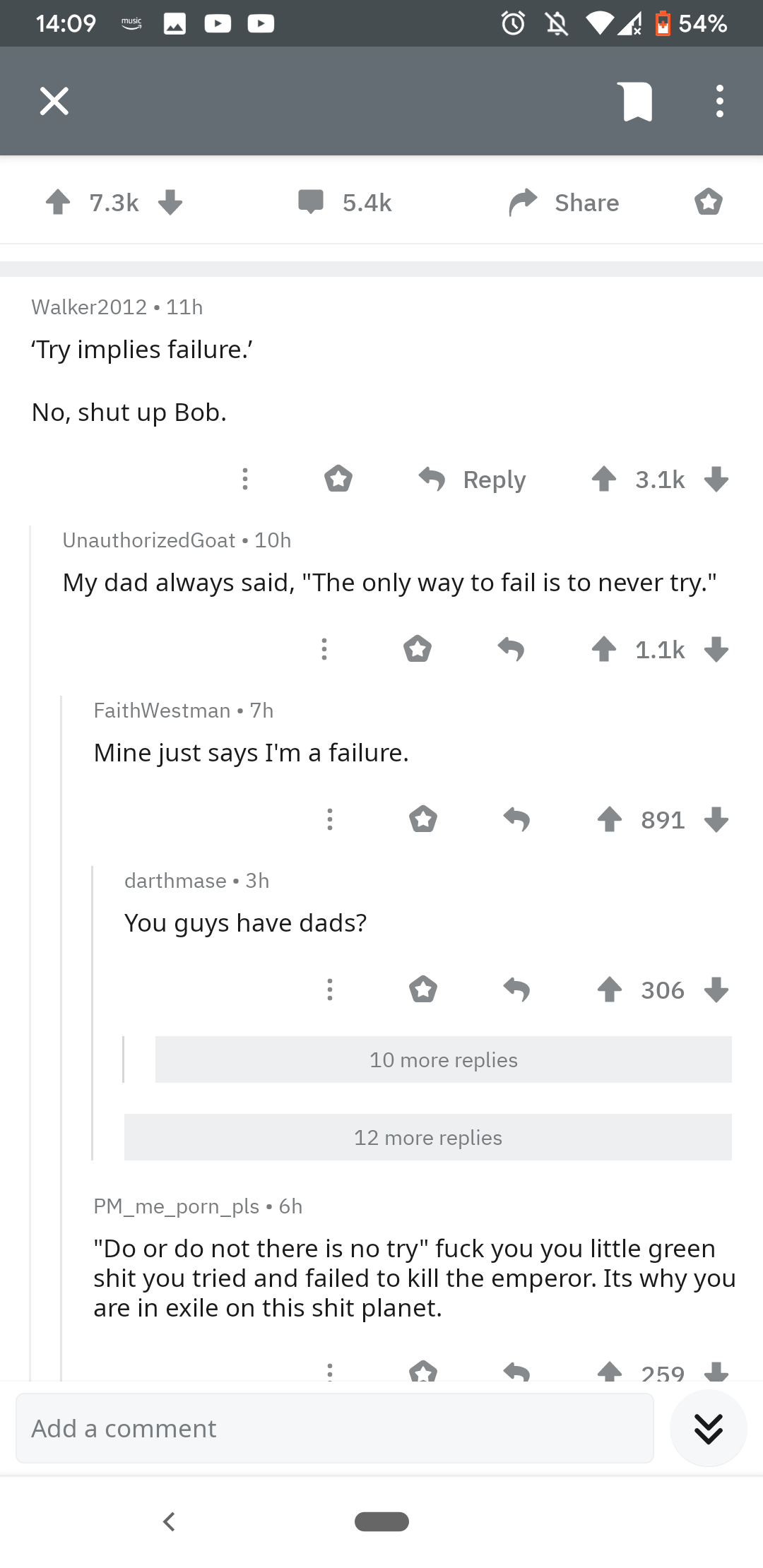Reply to darthmase's comment via reply arrow
The height and width of the screenshot is (1568, 763).
click(517, 990)
